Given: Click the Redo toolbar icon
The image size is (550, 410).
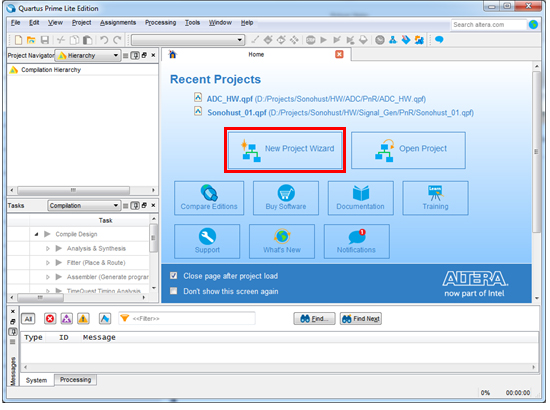Looking at the screenshot, I should 118,40.
